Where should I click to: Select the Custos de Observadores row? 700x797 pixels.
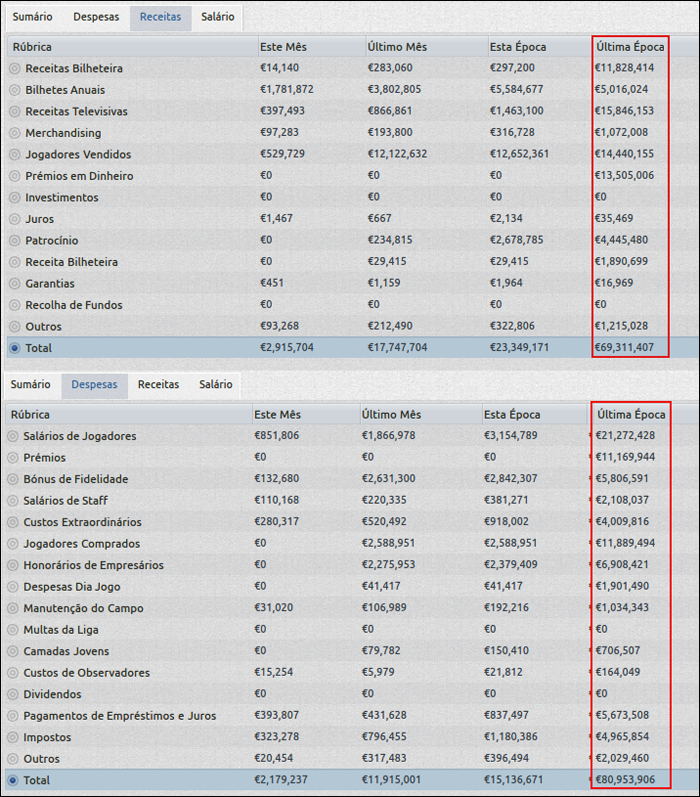tap(86, 672)
